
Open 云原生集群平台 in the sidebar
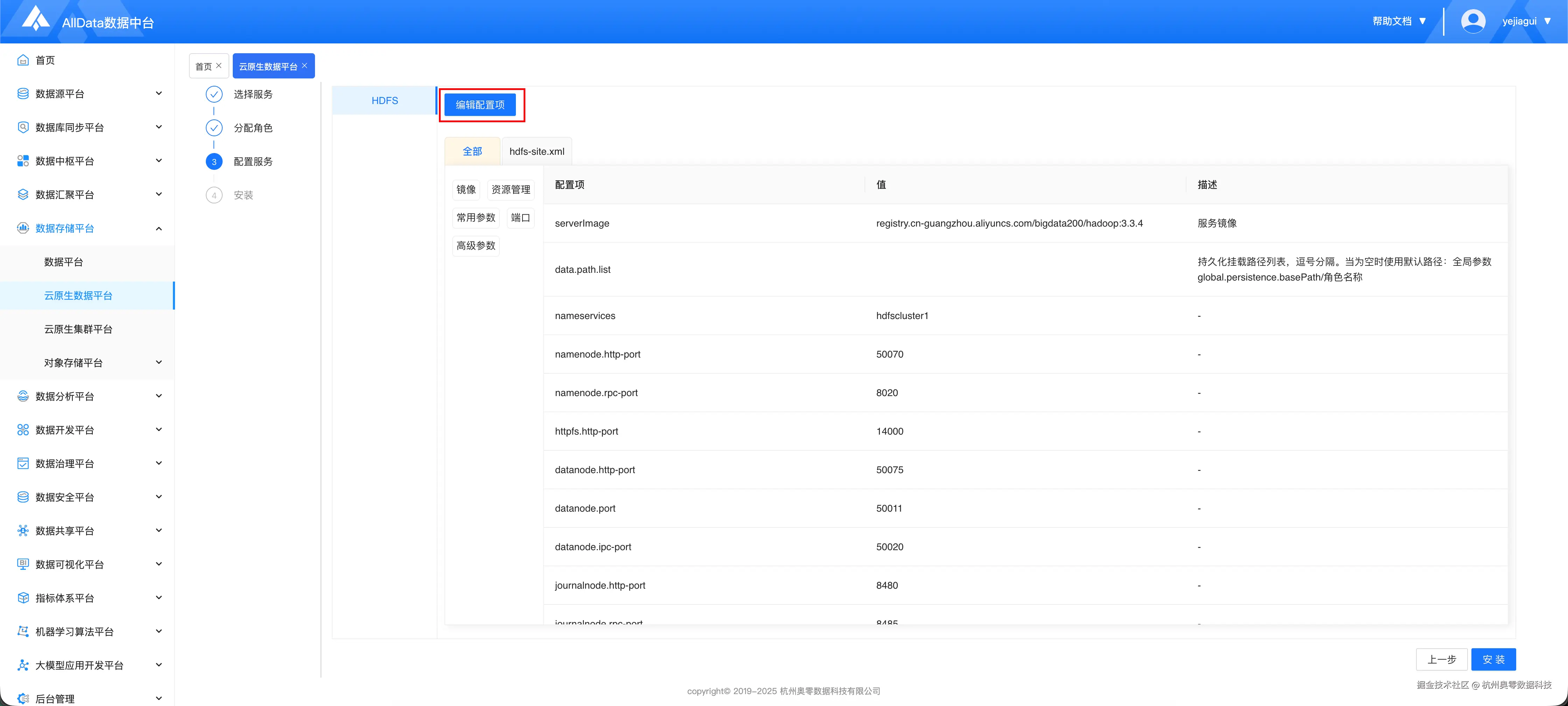[x=78, y=329]
